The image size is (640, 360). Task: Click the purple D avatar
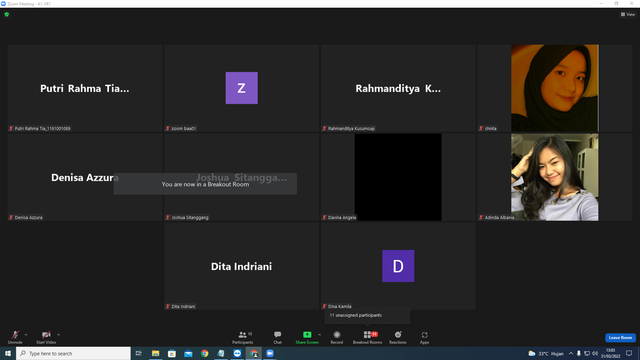[x=398, y=266]
